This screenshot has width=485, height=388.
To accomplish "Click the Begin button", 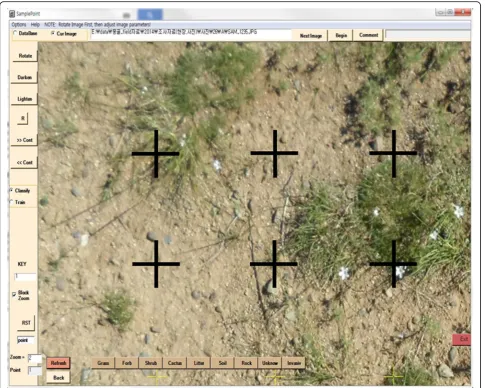I will pos(341,35).
